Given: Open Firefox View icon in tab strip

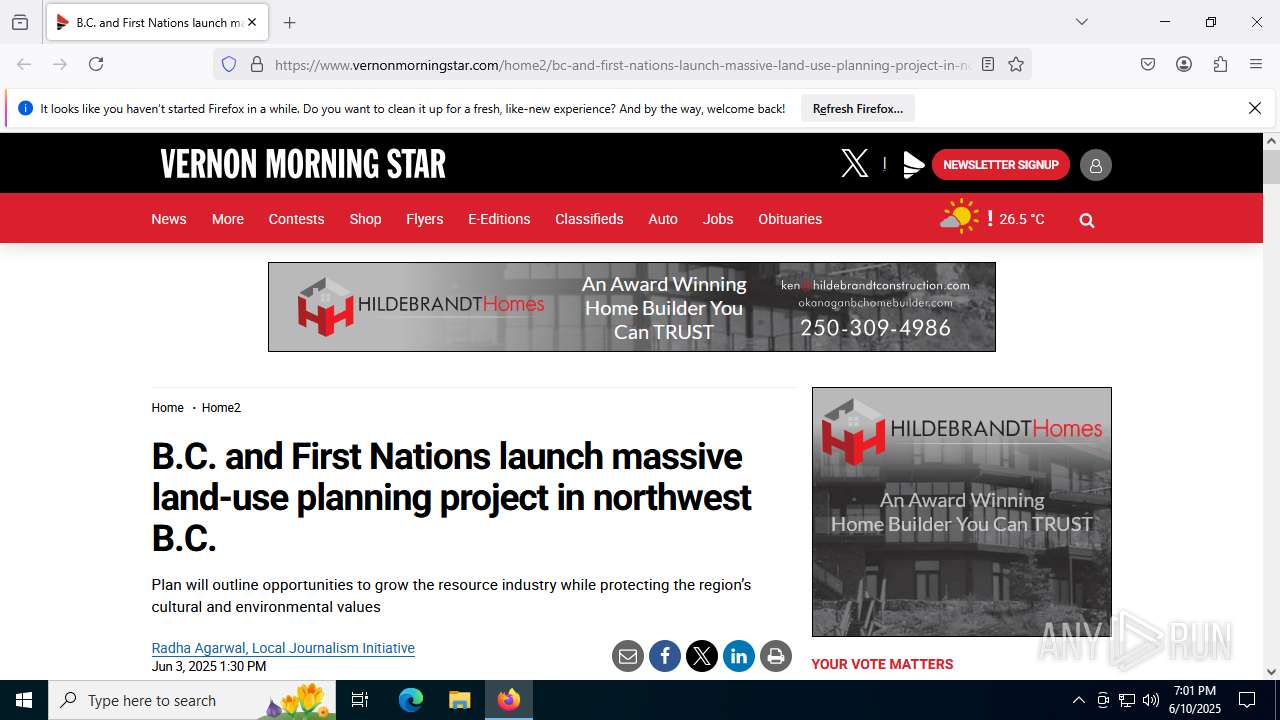Looking at the screenshot, I should coord(20,22).
